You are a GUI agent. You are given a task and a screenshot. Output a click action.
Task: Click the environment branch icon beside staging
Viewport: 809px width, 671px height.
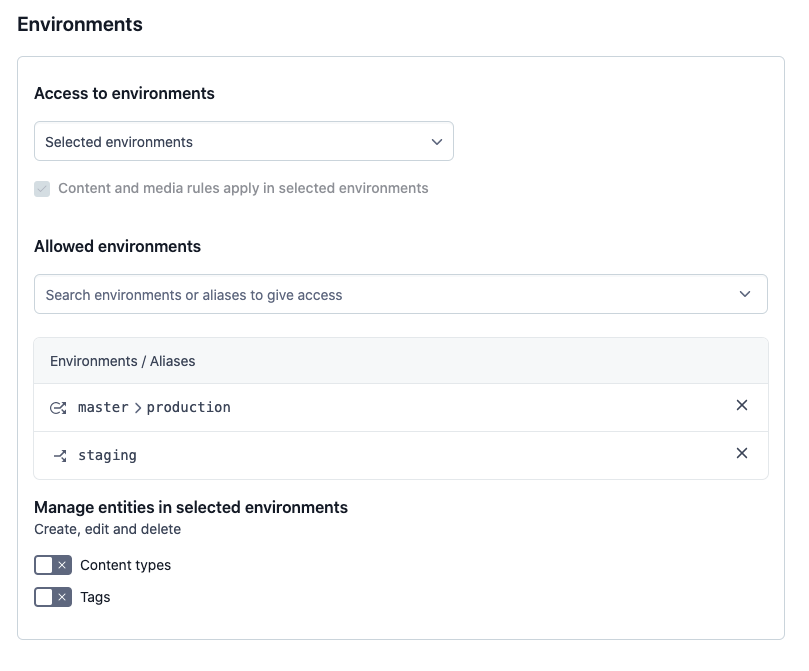[61, 454]
